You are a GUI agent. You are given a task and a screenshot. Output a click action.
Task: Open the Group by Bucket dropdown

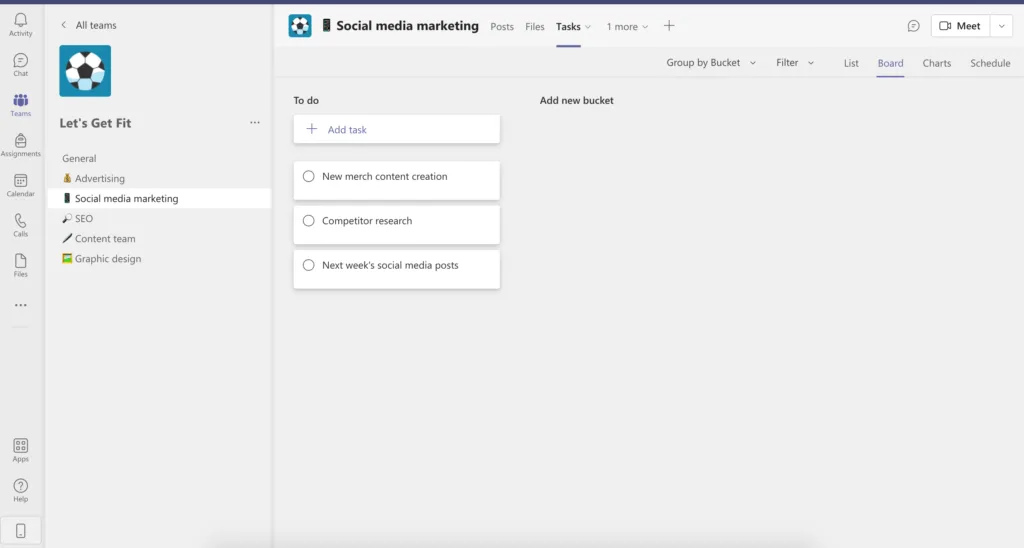pos(711,63)
